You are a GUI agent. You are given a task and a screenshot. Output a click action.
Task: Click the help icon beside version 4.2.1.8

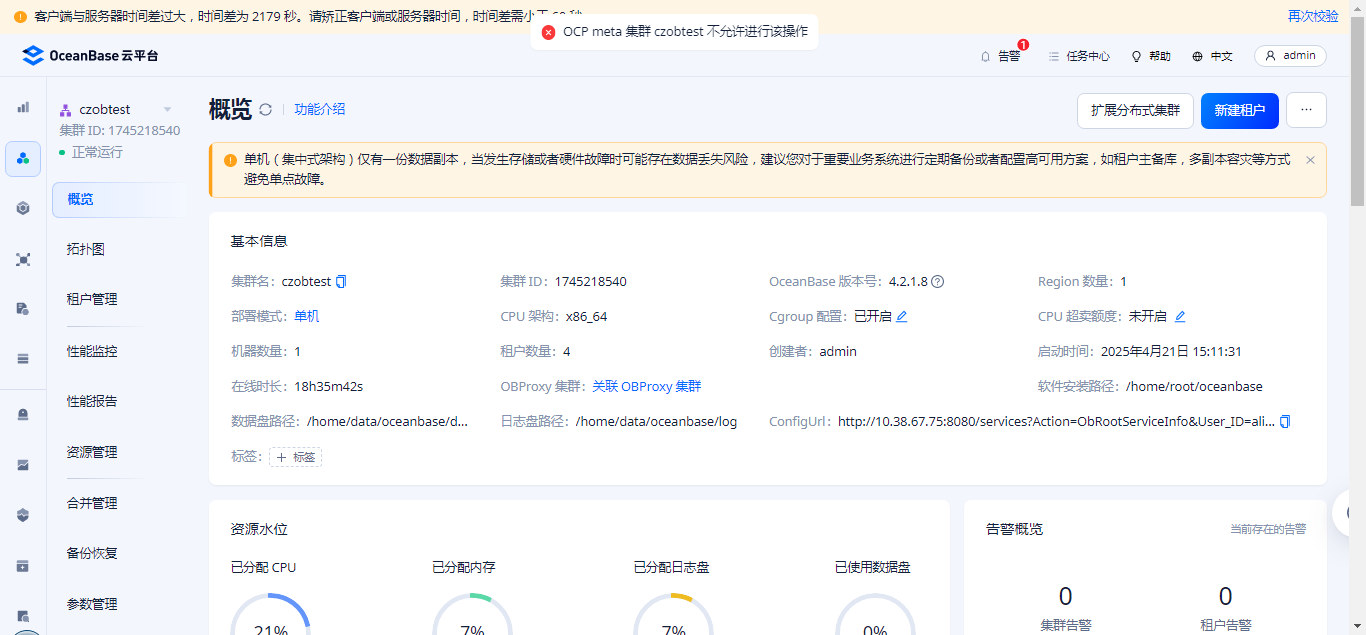tap(938, 282)
